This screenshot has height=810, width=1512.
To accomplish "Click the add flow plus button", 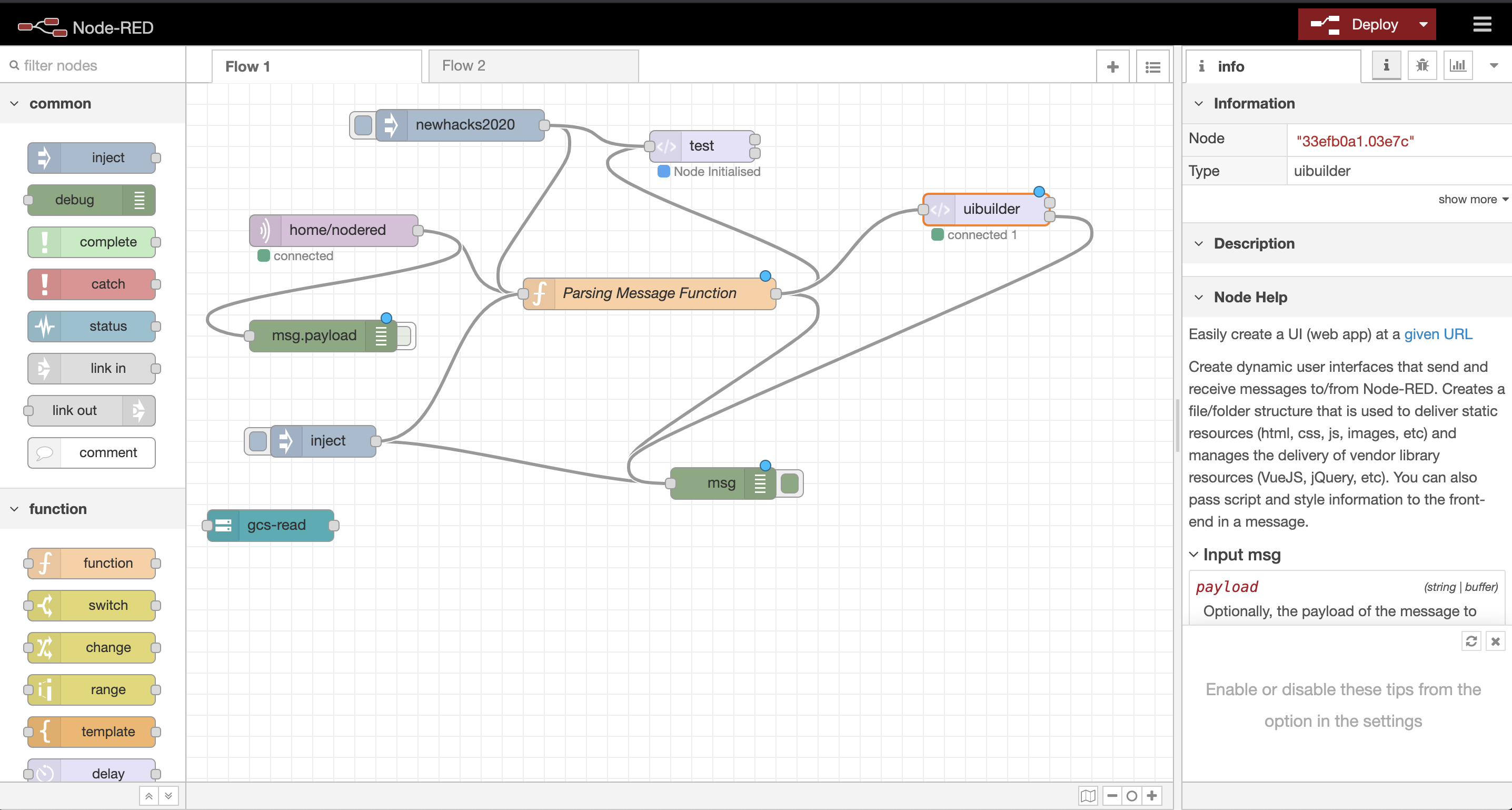I will coord(1112,67).
